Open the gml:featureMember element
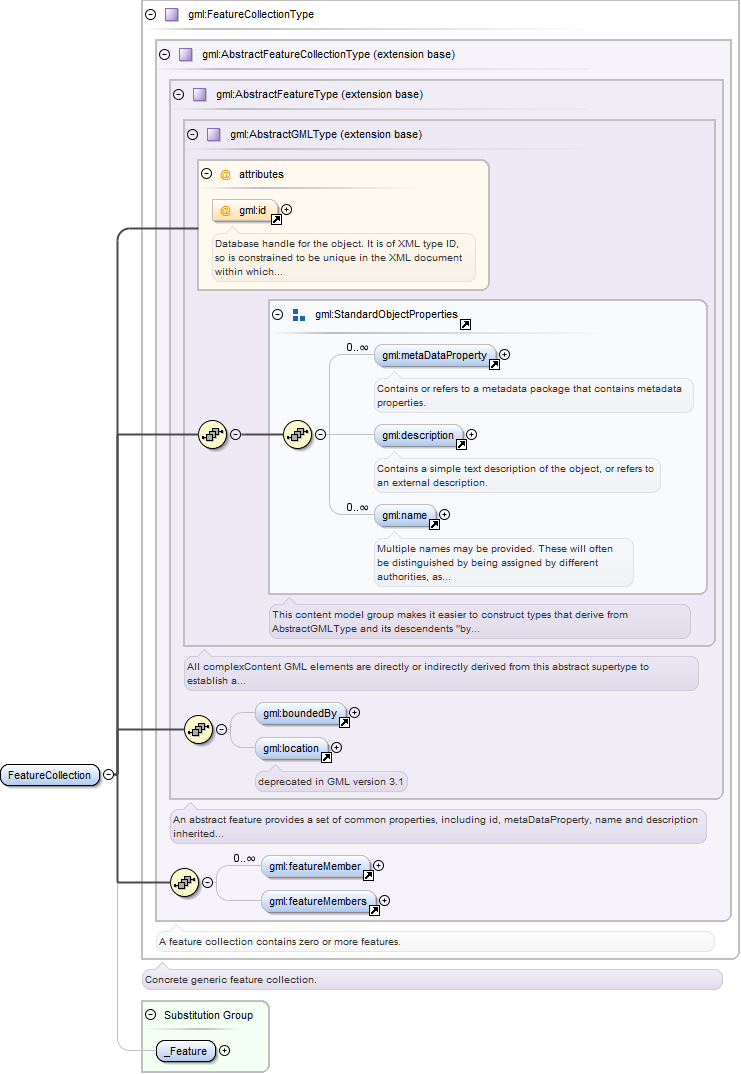The height and width of the screenshot is (1074, 741). tap(315, 866)
